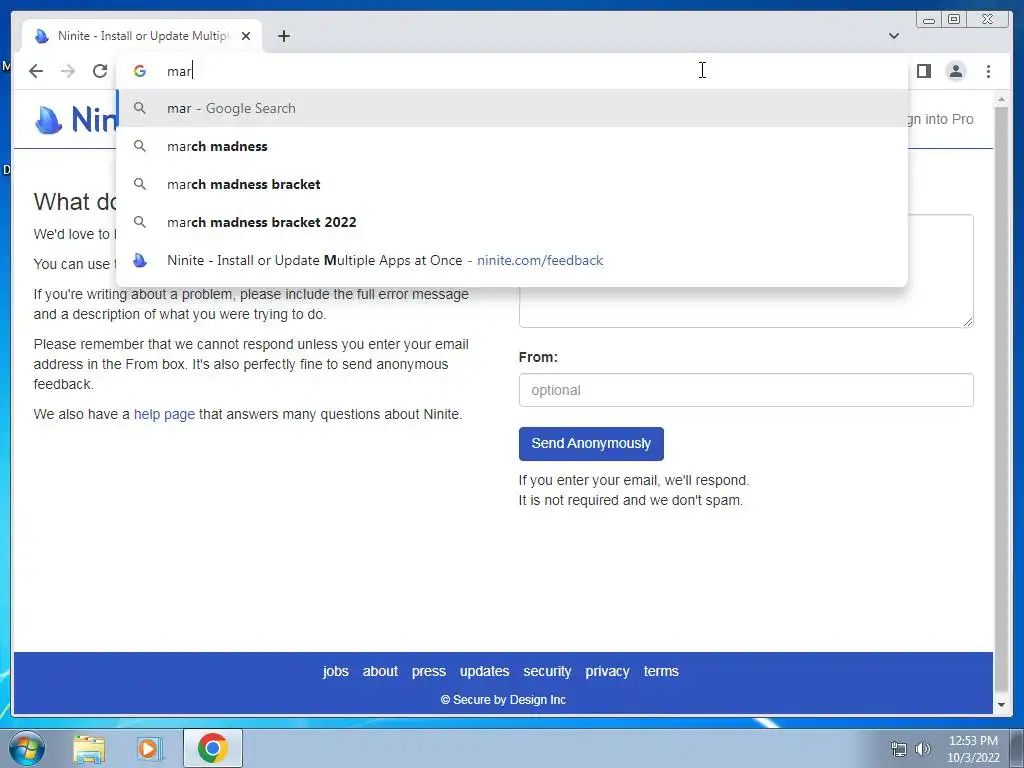Viewport: 1024px width, 768px height.
Task: Open the Chrome three-dot menu
Action: [988, 71]
